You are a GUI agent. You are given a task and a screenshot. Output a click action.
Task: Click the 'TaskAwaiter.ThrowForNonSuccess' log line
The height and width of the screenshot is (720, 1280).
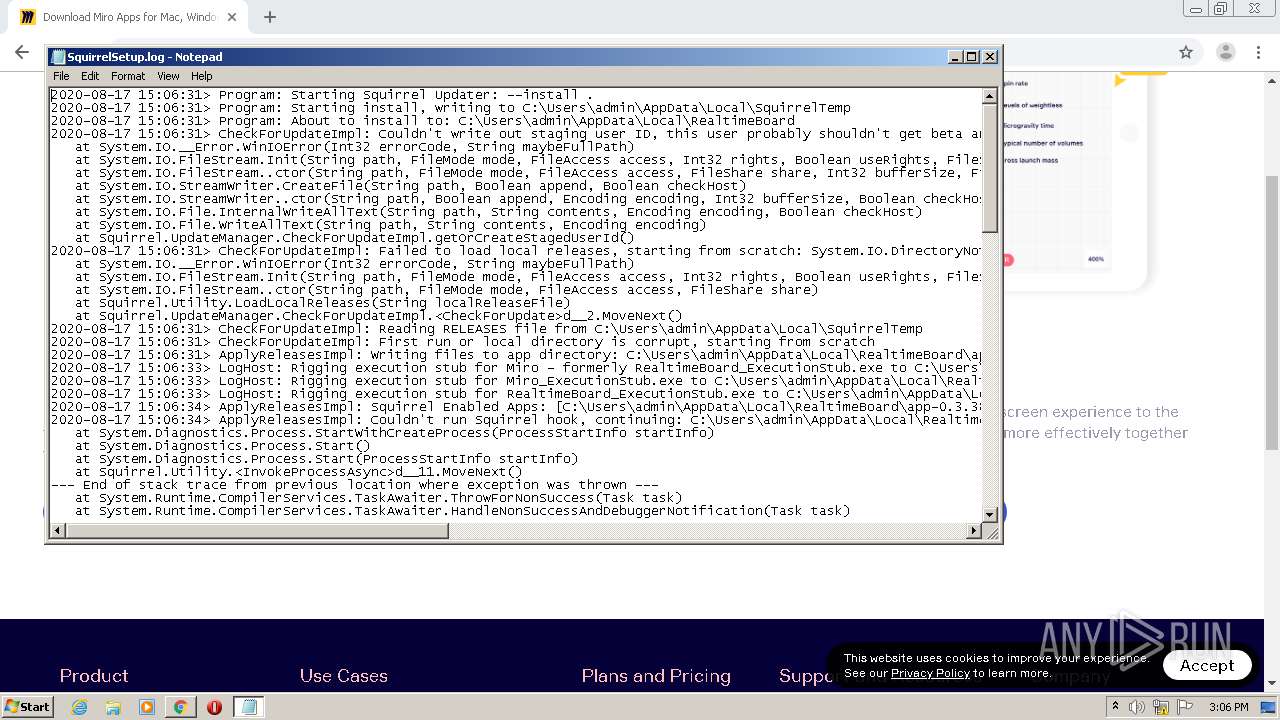tap(378, 498)
